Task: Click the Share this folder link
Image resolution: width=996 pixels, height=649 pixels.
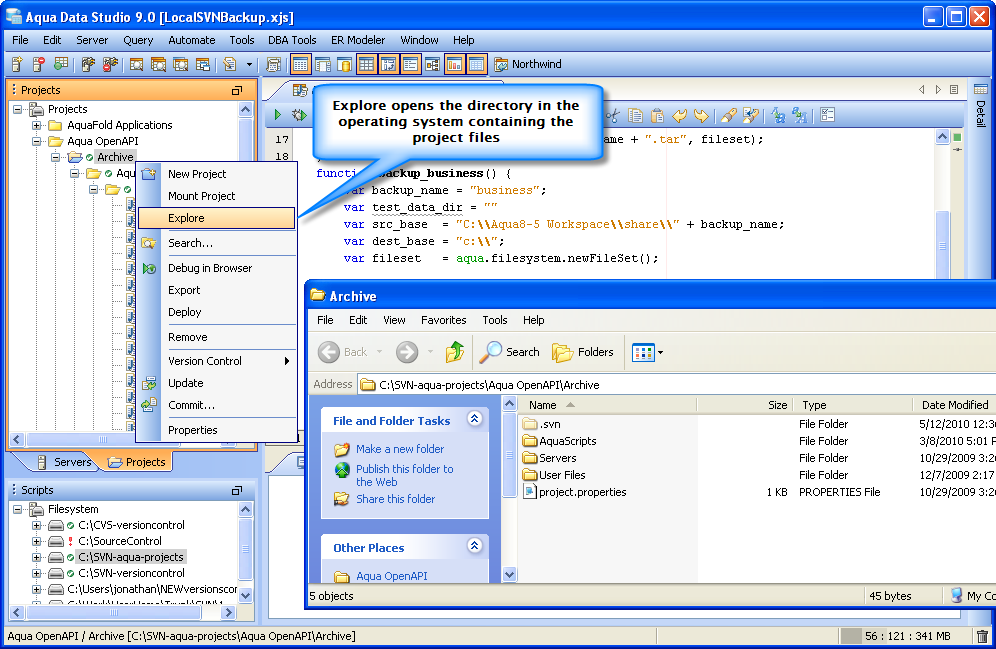Action: (395, 499)
